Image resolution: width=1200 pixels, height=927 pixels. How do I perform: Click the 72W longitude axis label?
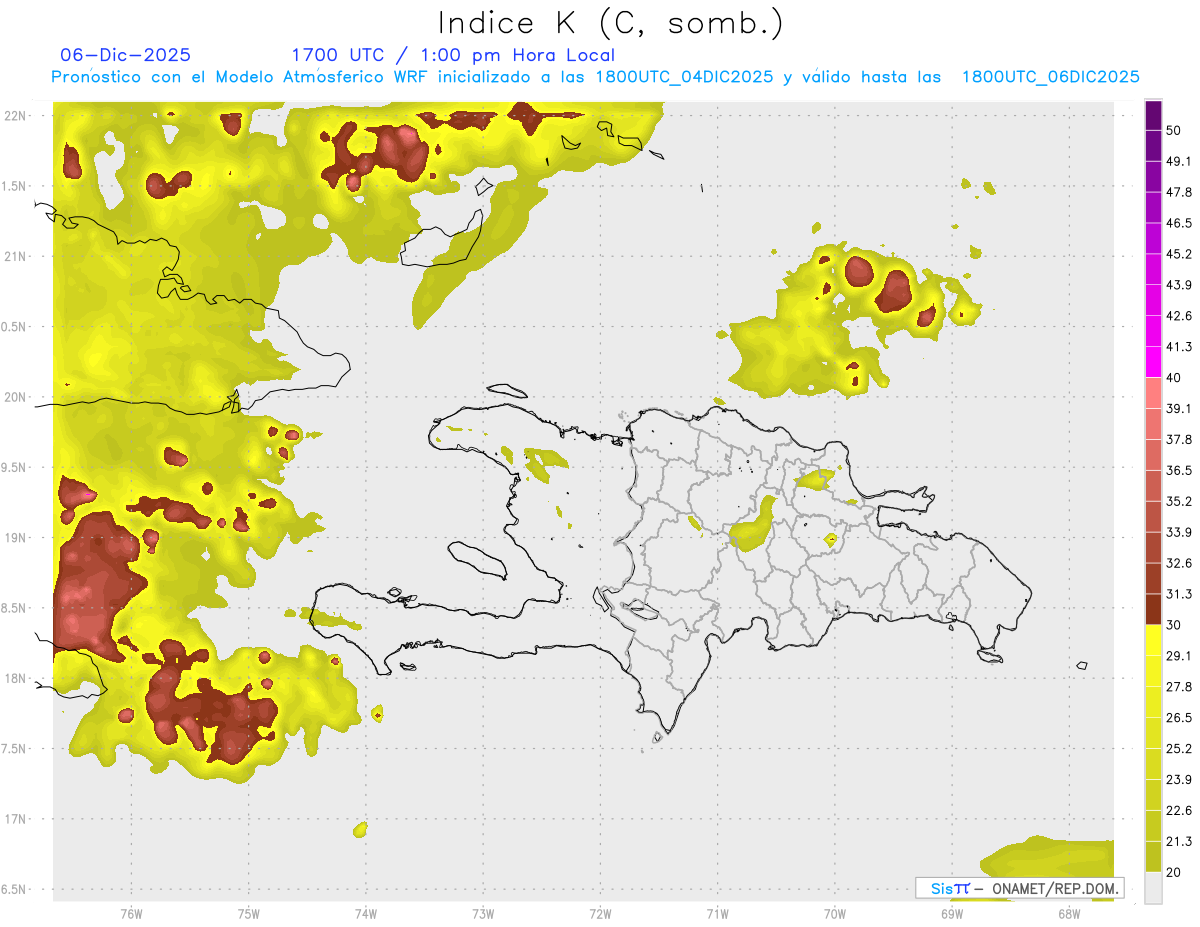click(600, 913)
